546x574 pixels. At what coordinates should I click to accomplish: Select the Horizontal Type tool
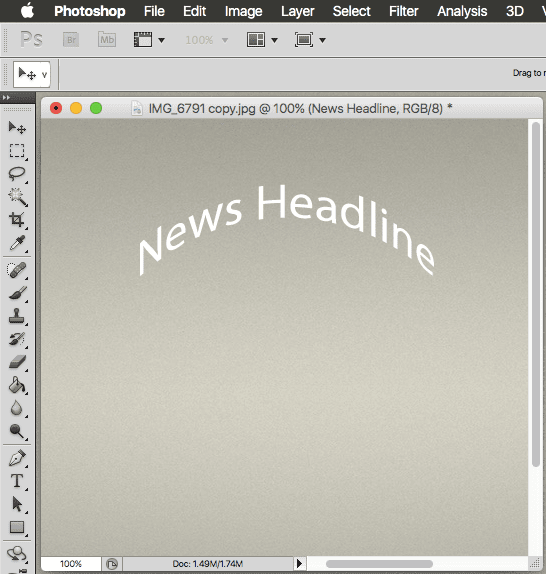coord(17,481)
